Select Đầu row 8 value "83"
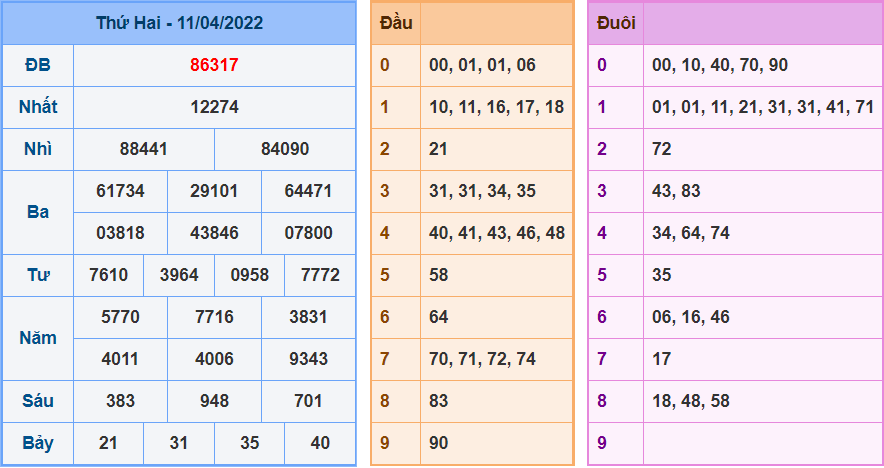This screenshot has width=884, height=468. (438, 401)
